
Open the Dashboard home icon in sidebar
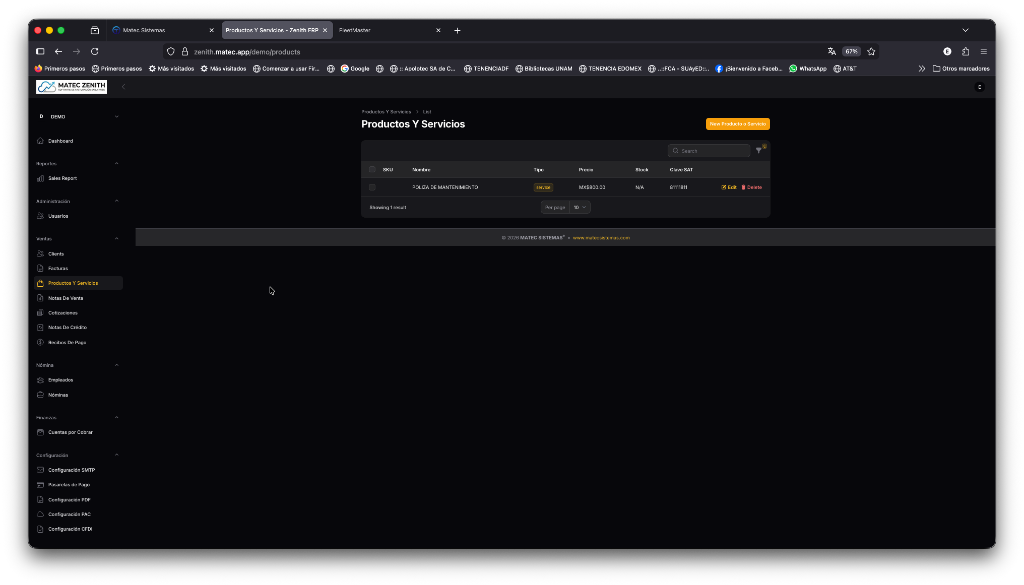[40, 141]
